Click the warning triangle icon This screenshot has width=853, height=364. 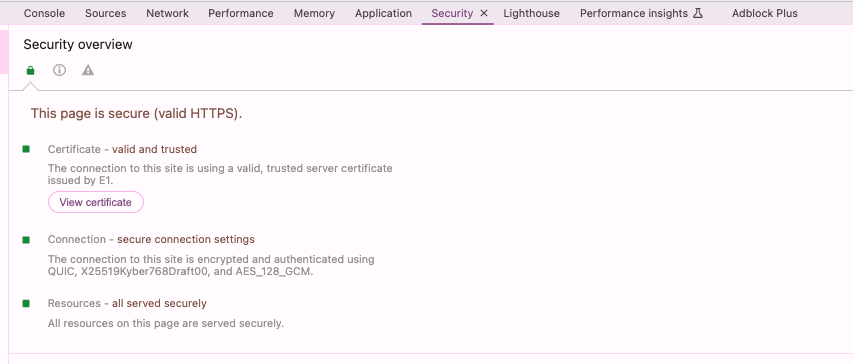(88, 70)
